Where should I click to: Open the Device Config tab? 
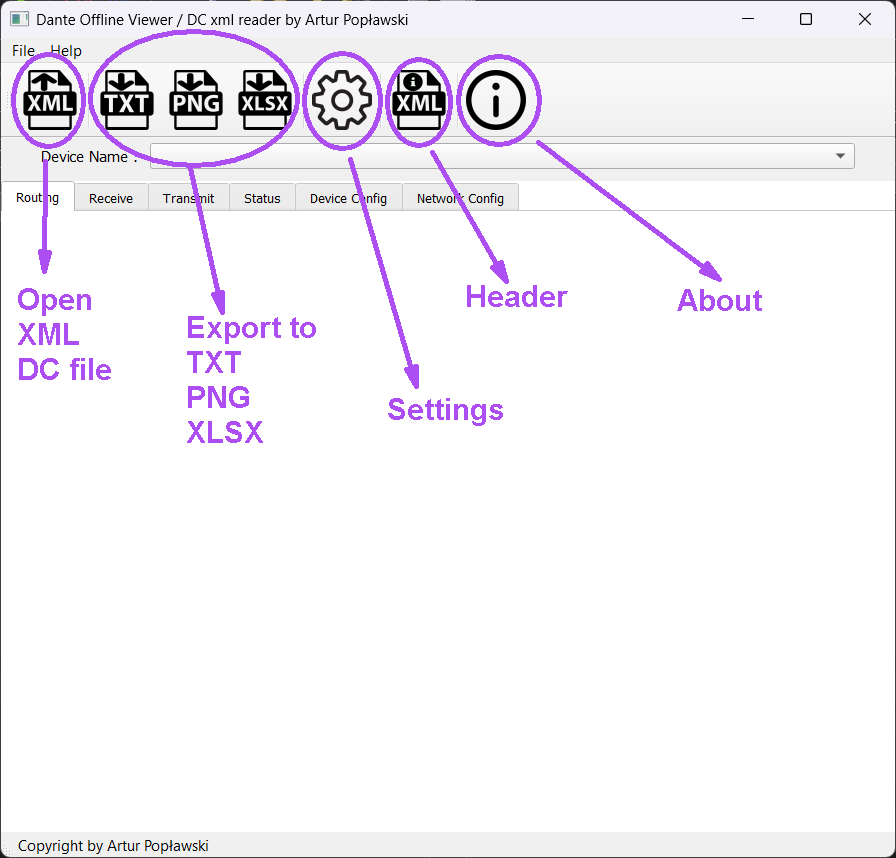349,198
